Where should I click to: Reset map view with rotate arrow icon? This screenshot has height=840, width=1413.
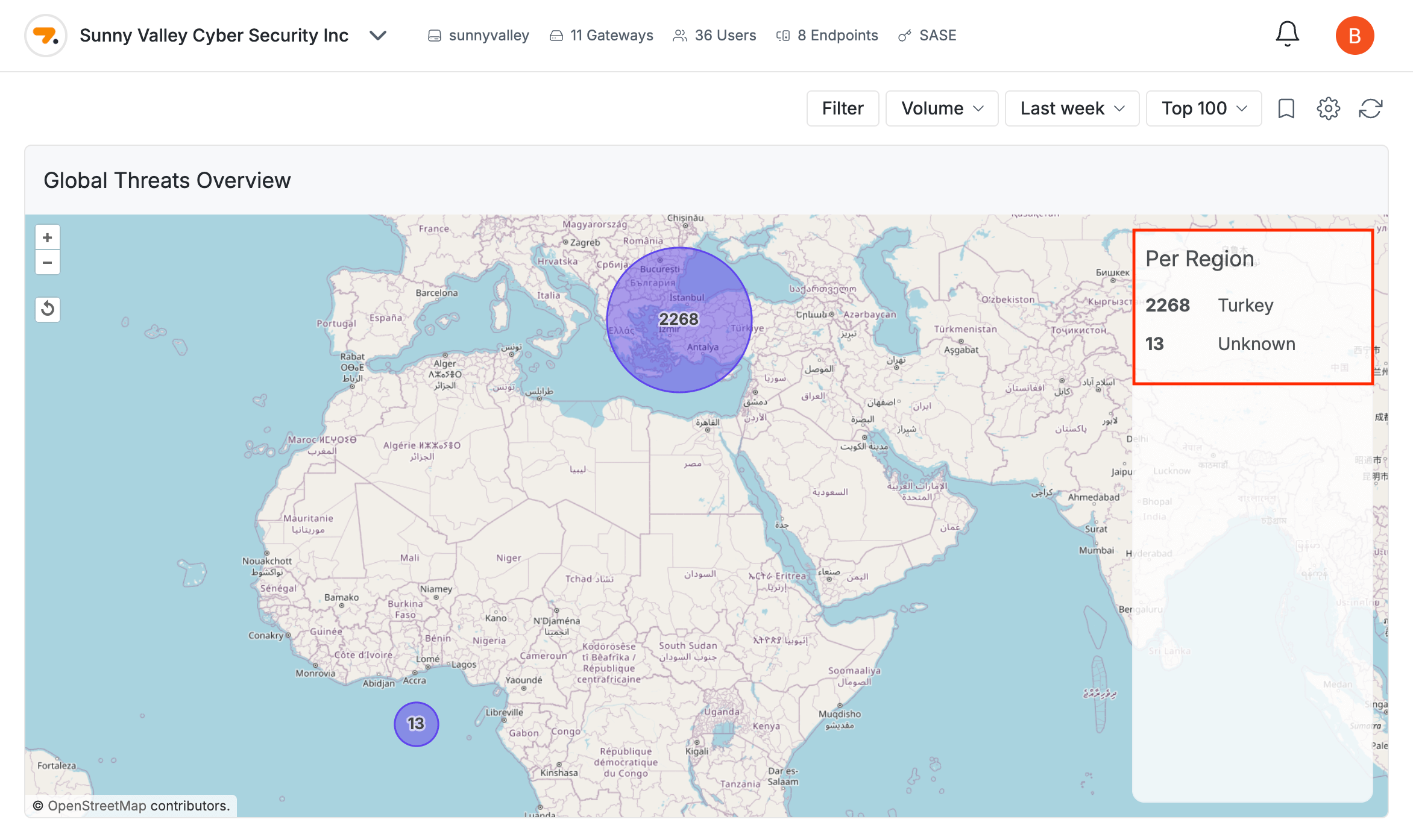(x=48, y=309)
